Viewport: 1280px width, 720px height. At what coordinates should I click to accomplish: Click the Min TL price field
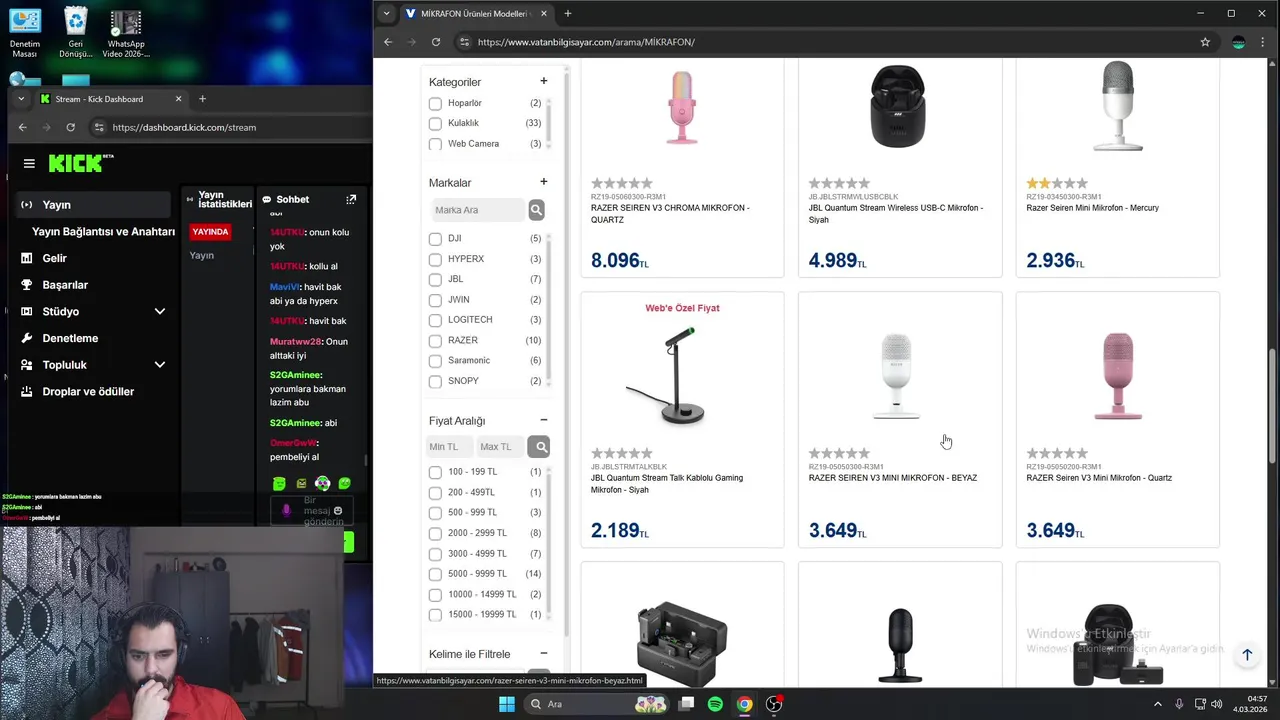450,447
